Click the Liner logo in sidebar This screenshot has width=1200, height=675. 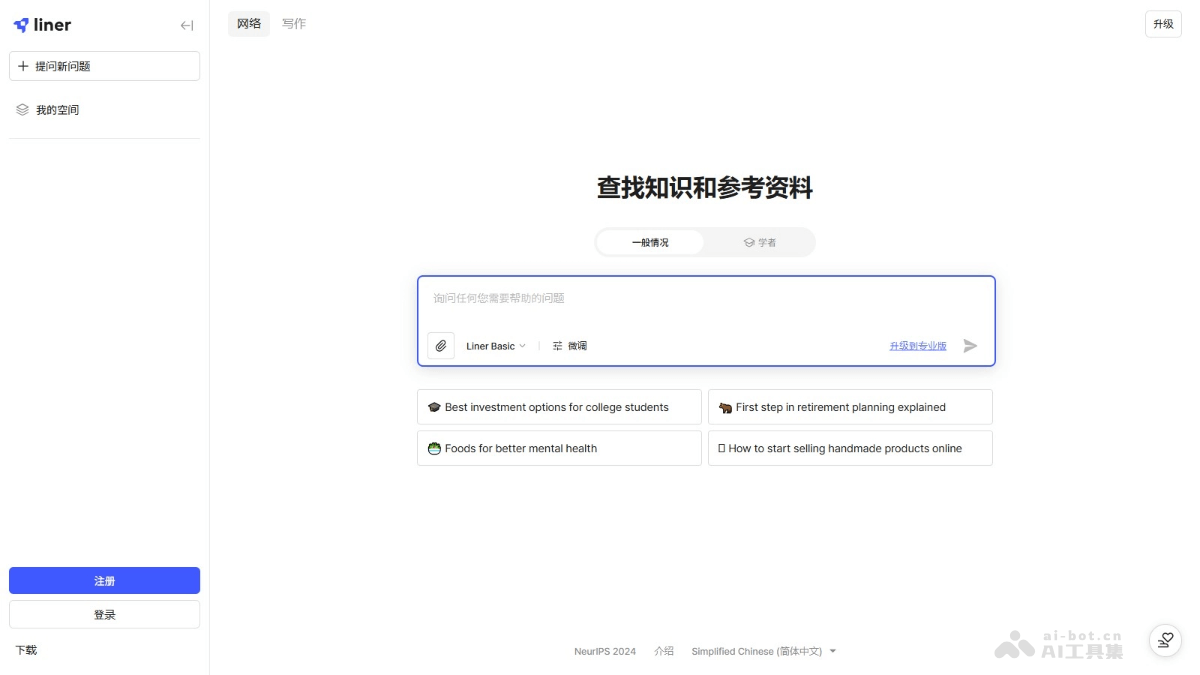point(45,24)
